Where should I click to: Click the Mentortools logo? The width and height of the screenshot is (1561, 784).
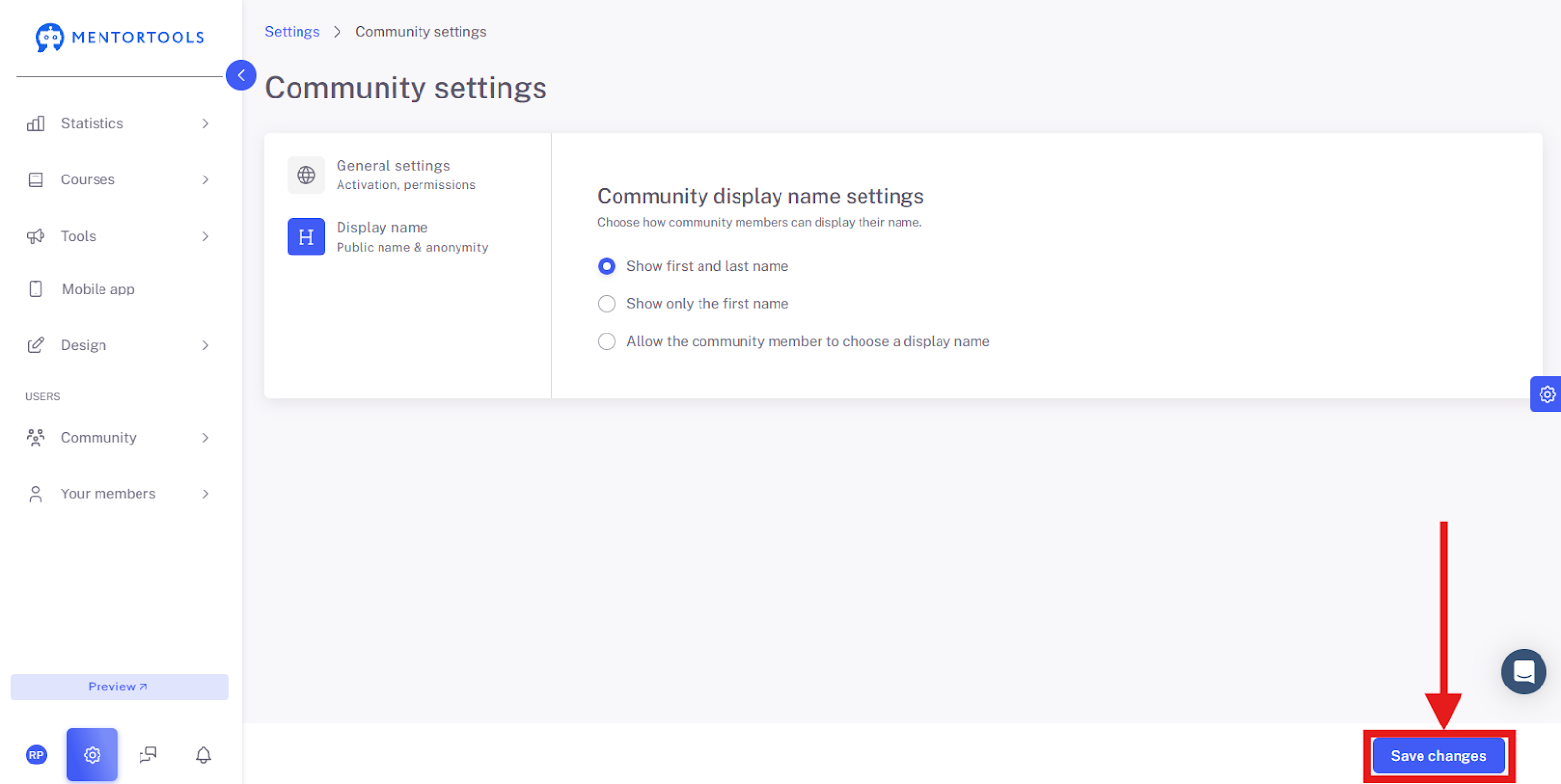coord(120,37)
